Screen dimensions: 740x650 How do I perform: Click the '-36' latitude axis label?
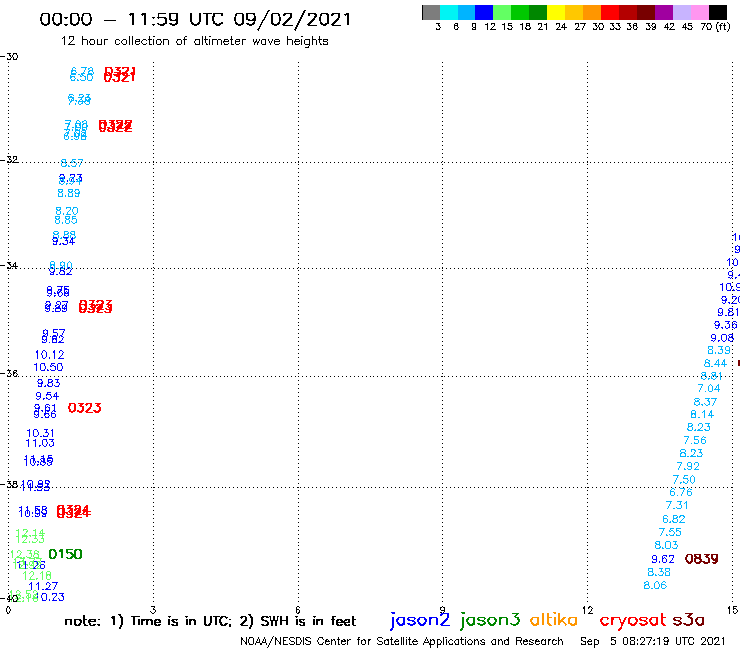click(x=9, y=373)
